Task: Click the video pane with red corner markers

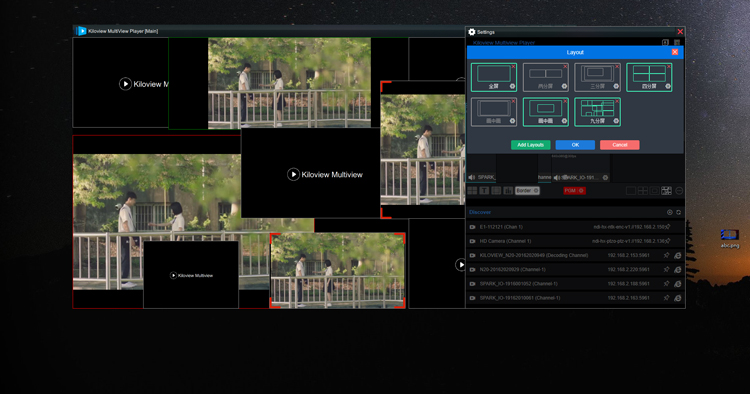Action: coord(338,271)
